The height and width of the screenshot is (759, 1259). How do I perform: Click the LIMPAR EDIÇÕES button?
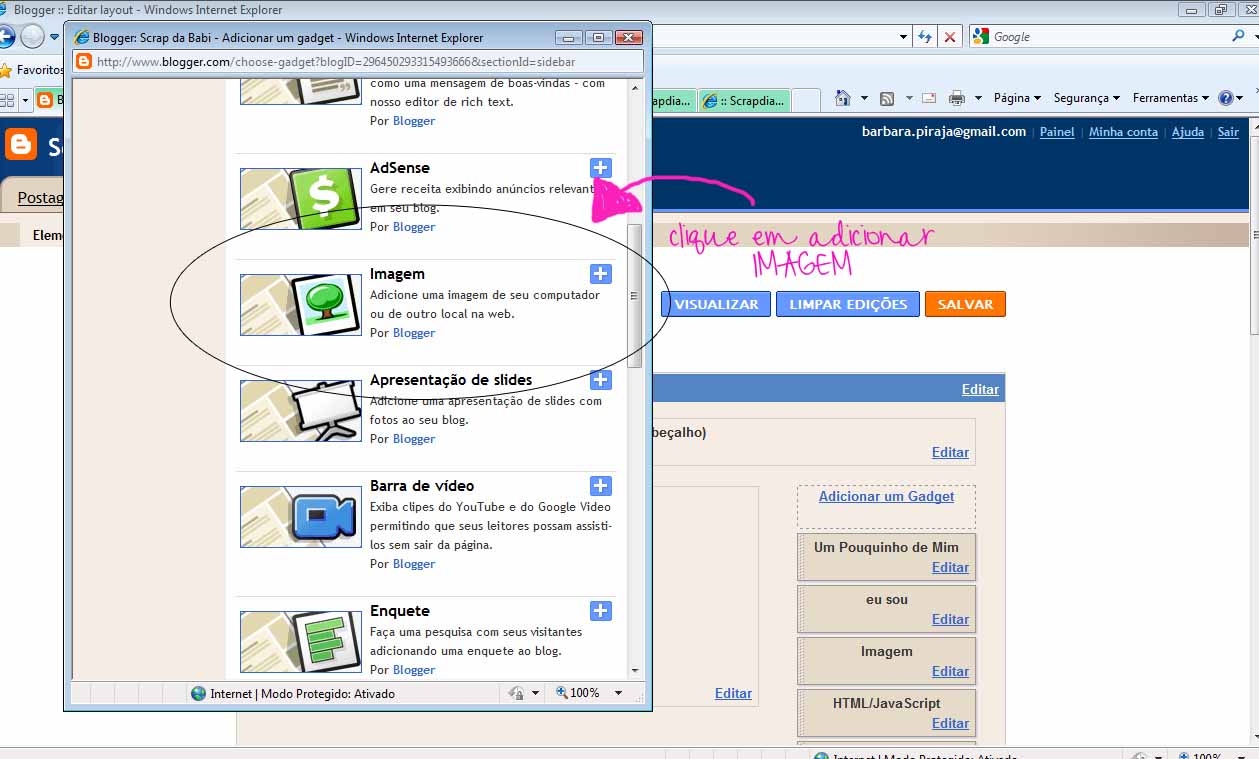[848, 304]
